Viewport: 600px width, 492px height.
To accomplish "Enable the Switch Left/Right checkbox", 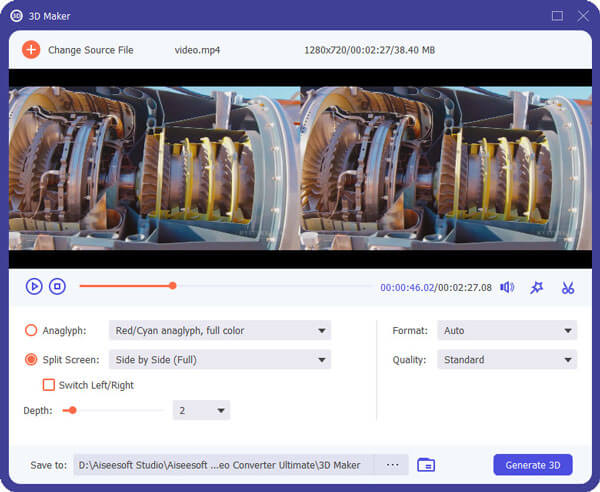I will (x=49, y=385).
